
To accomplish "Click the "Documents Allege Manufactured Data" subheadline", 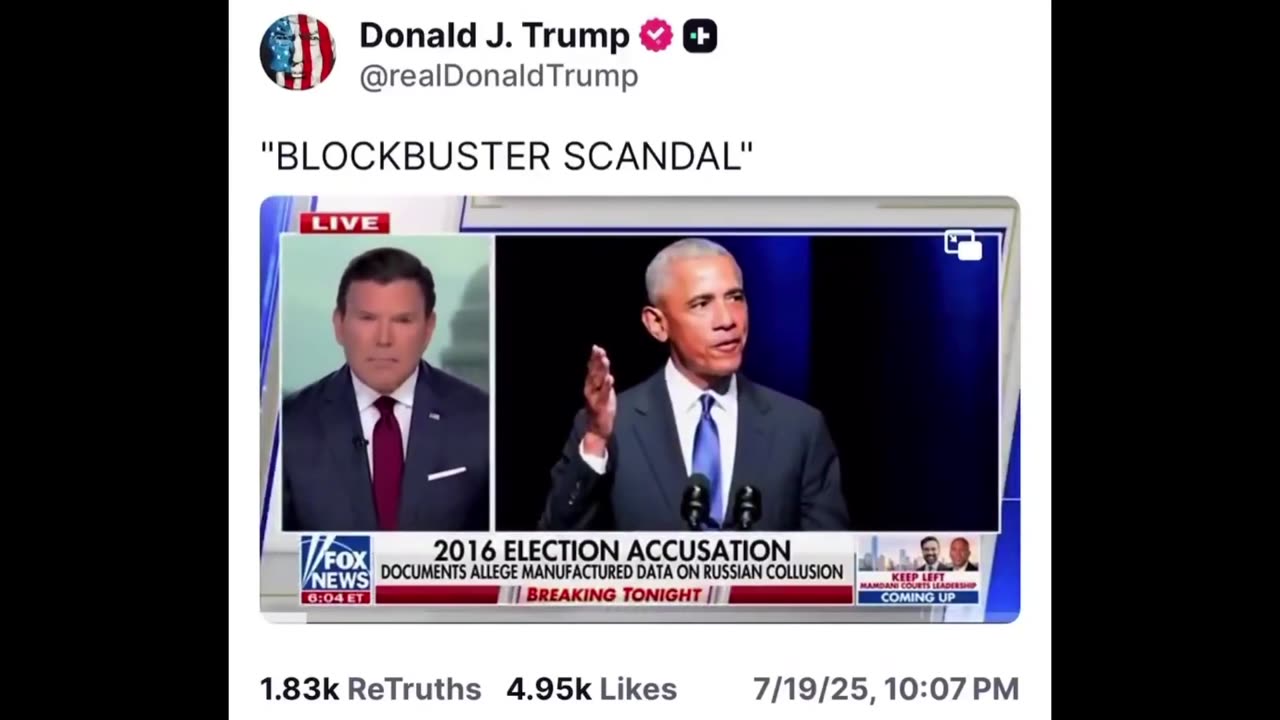I will click(x=611, y=572).
